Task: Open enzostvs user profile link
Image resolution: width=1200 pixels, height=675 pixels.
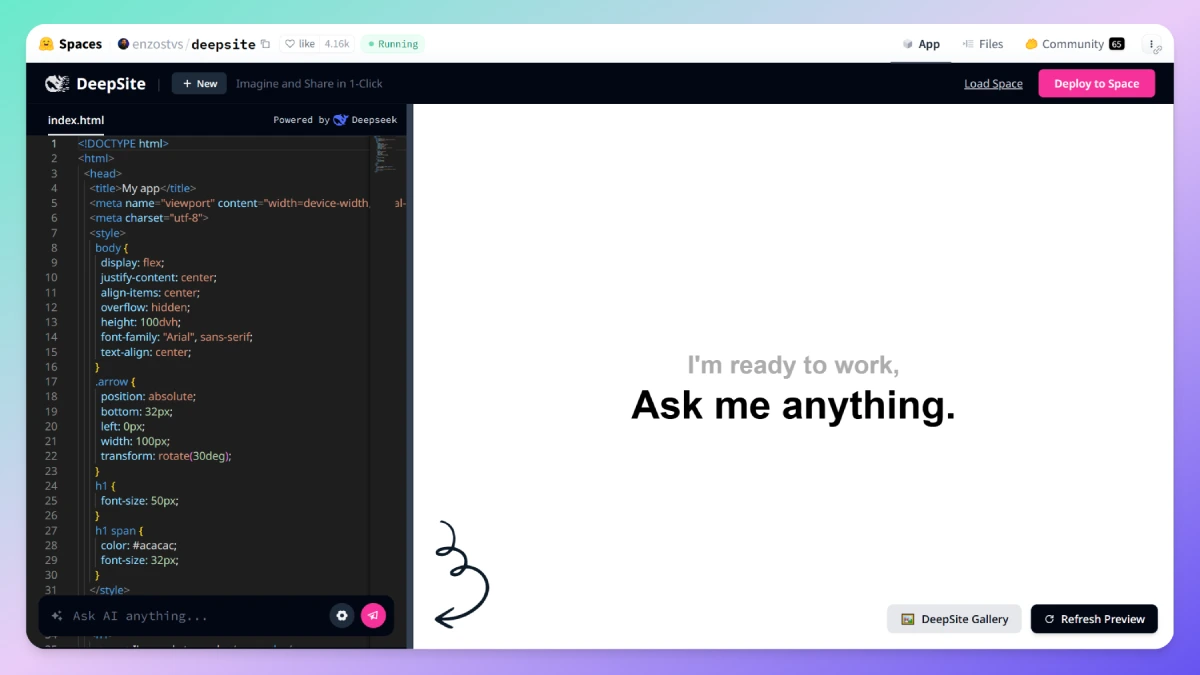Action: click(149, 44)
